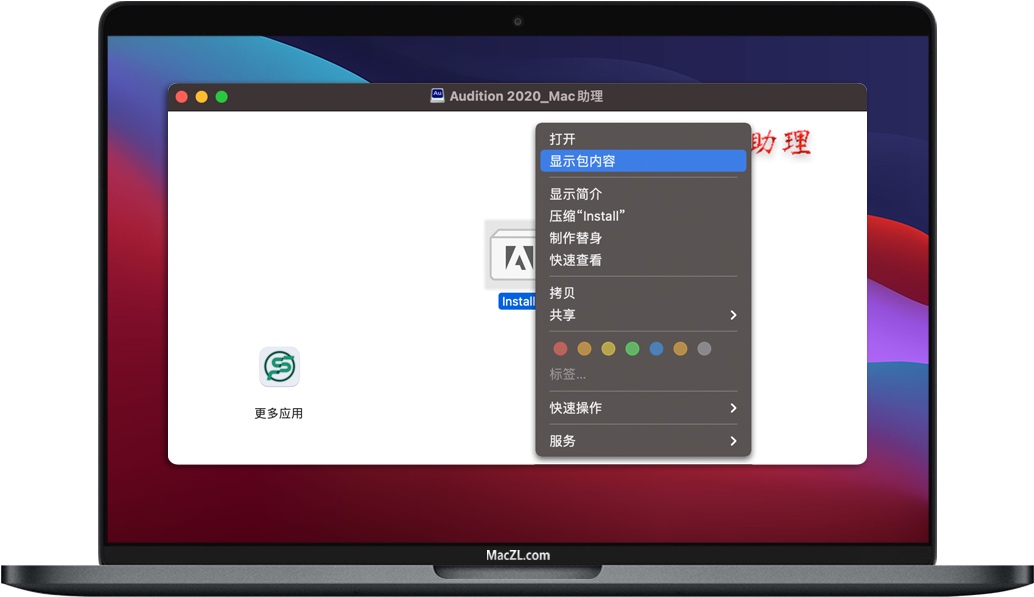Screen dimensions: 1034x597
Task: Click the Install filename label
Action: 518,301
